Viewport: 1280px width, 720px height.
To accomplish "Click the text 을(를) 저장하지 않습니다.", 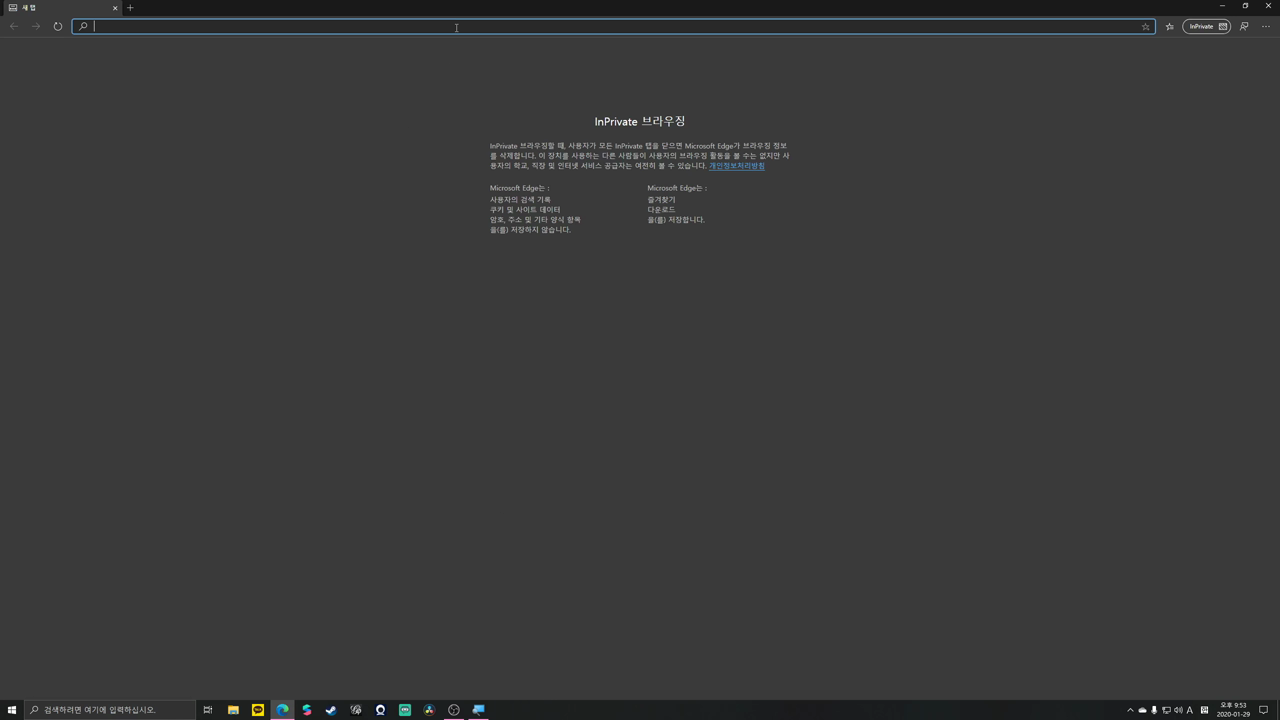I will click(530, 230).
